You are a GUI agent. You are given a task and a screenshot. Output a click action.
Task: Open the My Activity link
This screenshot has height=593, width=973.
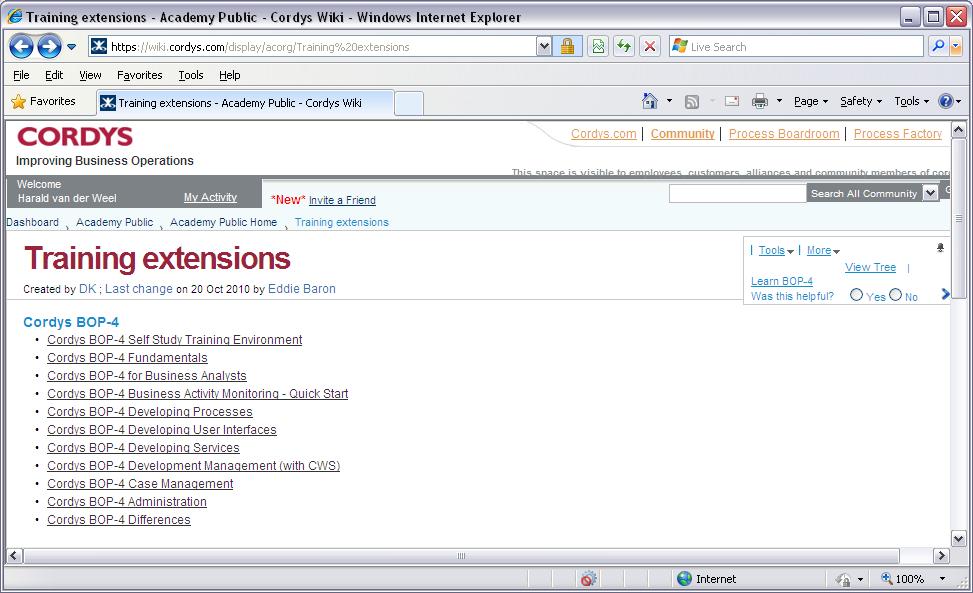(210, 197)
